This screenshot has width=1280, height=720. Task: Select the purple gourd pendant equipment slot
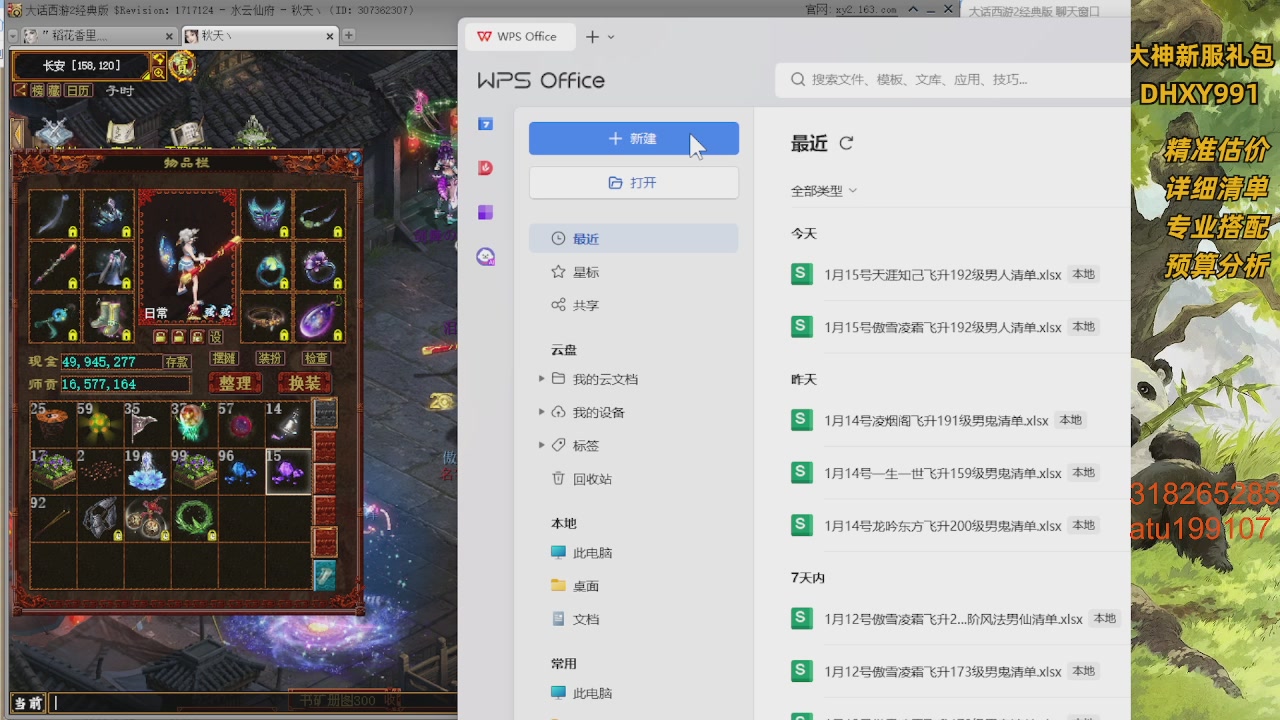[x=319, y=318]
